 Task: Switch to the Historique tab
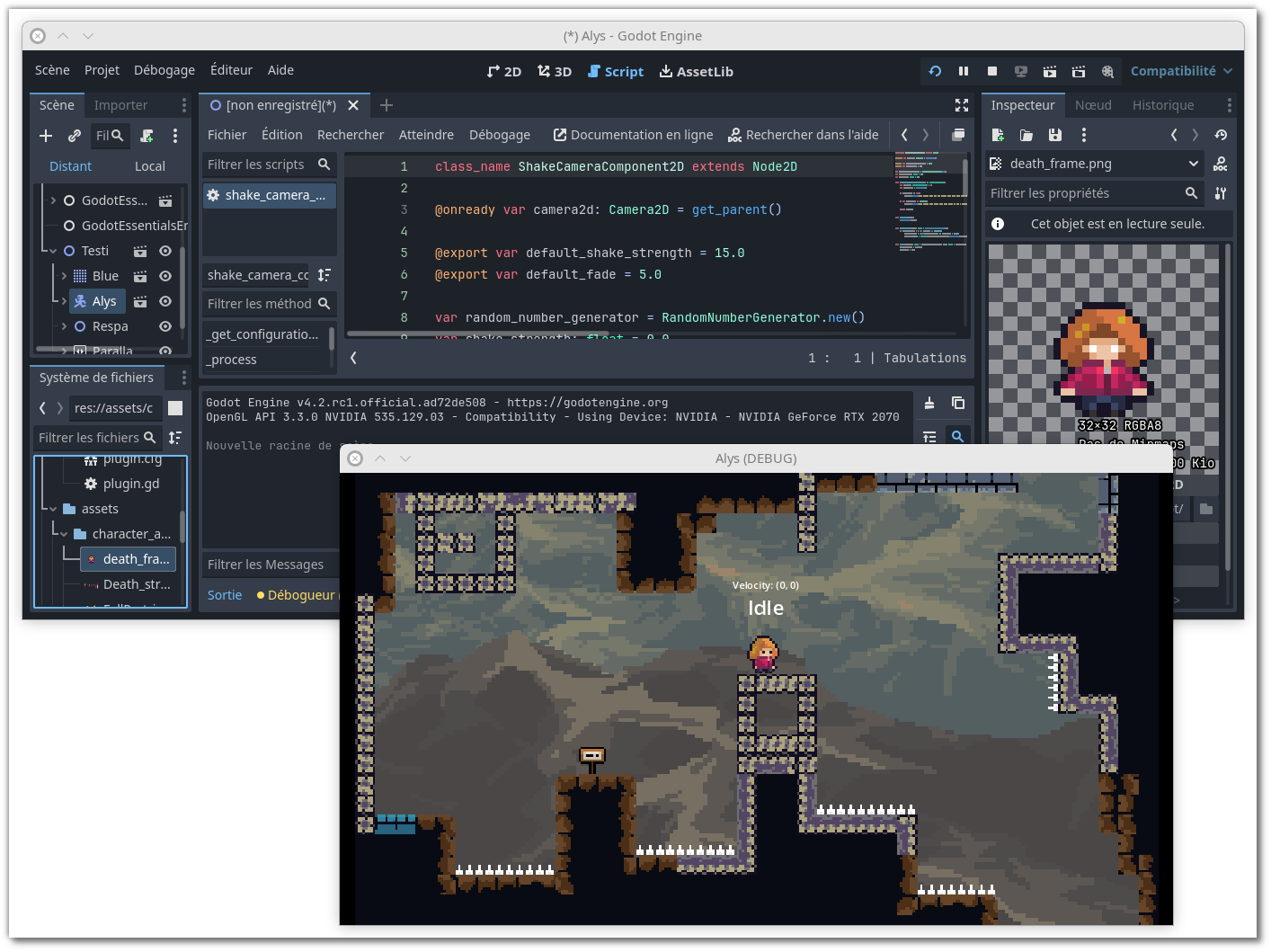[x=1163, y=105]
